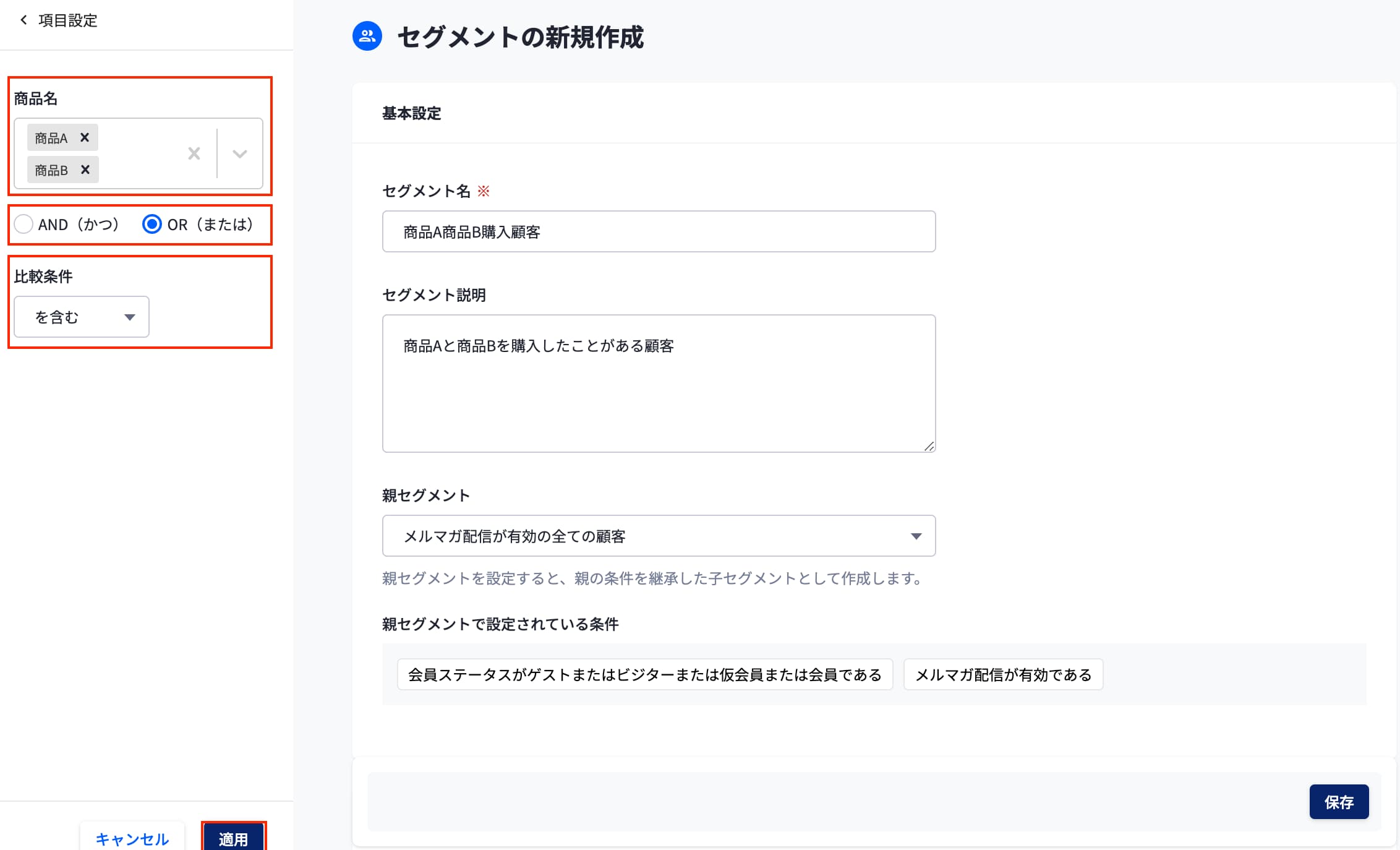Clear all selected product names
1400x850 pixels.
194,153
